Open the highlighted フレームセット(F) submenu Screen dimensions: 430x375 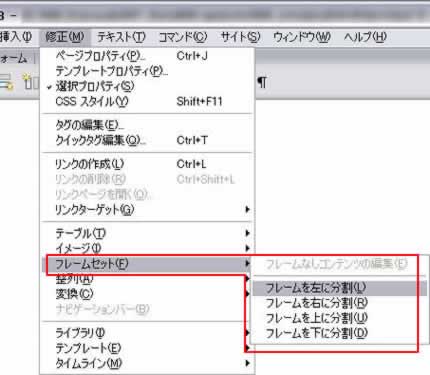(147, 264)
